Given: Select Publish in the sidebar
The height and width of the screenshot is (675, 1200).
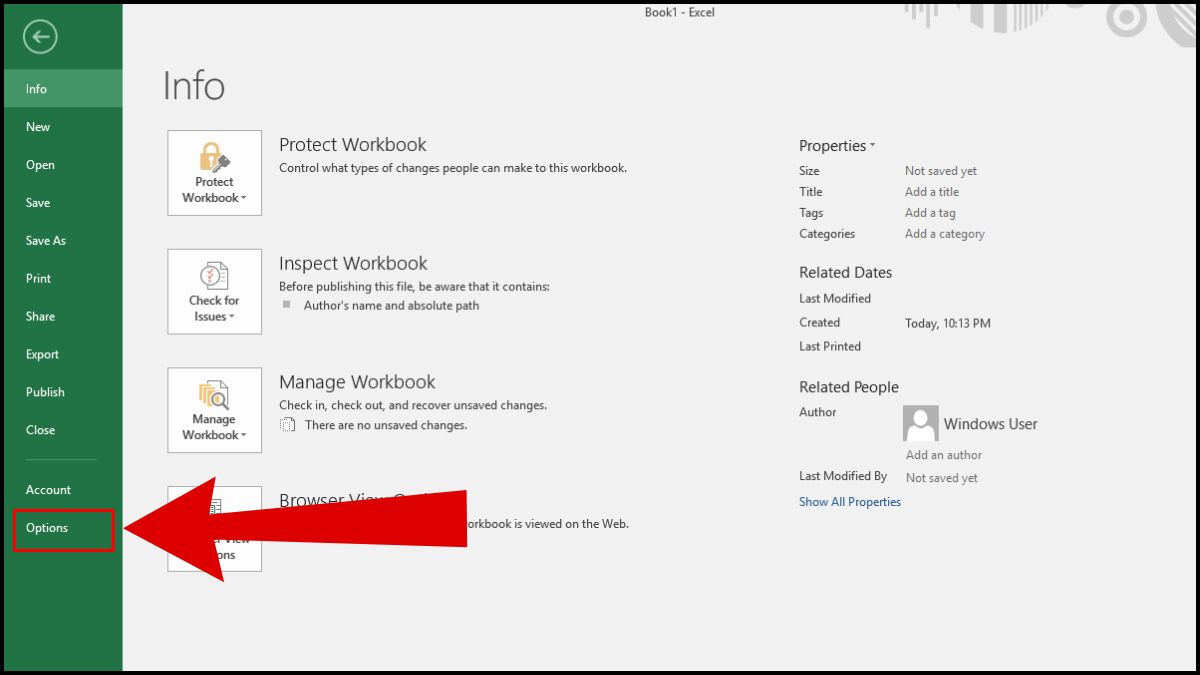Looking at the screenshot, I should (x=63, y=393).
